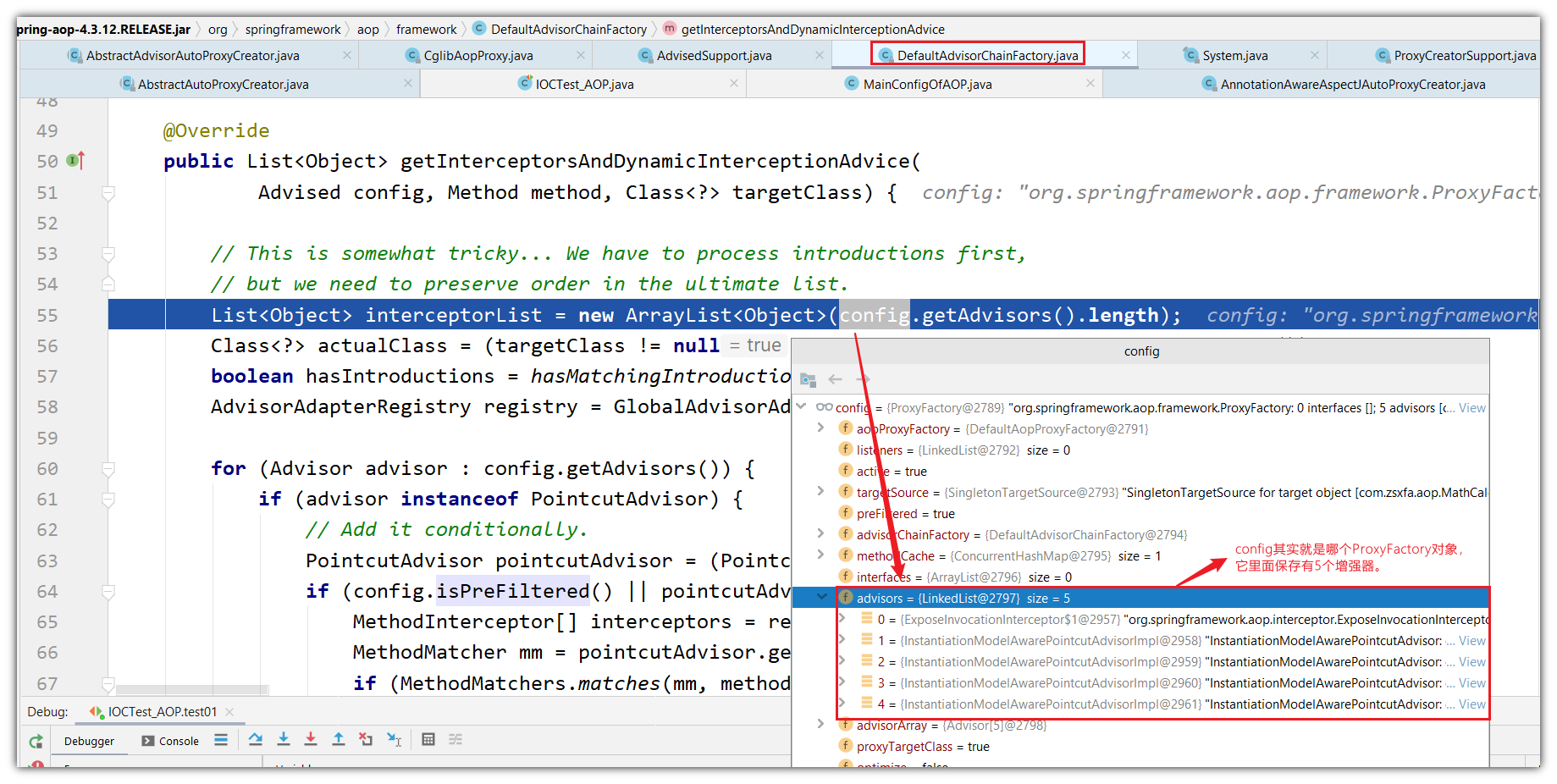Screen dimensions: 1557x784
Task: Switch to CglibAopProxy.java tab
Action: (478, 56)
